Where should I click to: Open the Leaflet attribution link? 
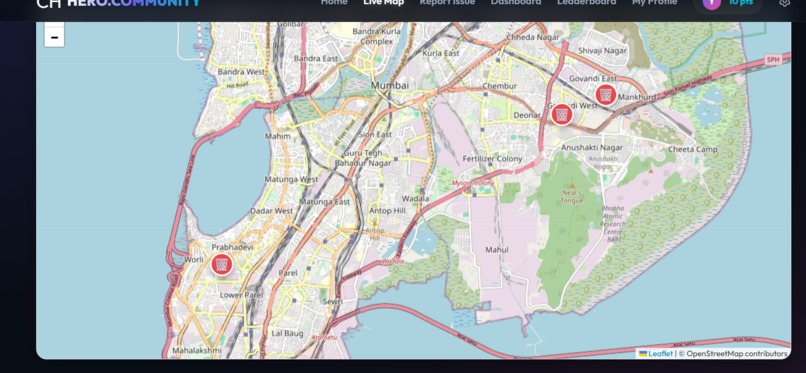(656, 353)
